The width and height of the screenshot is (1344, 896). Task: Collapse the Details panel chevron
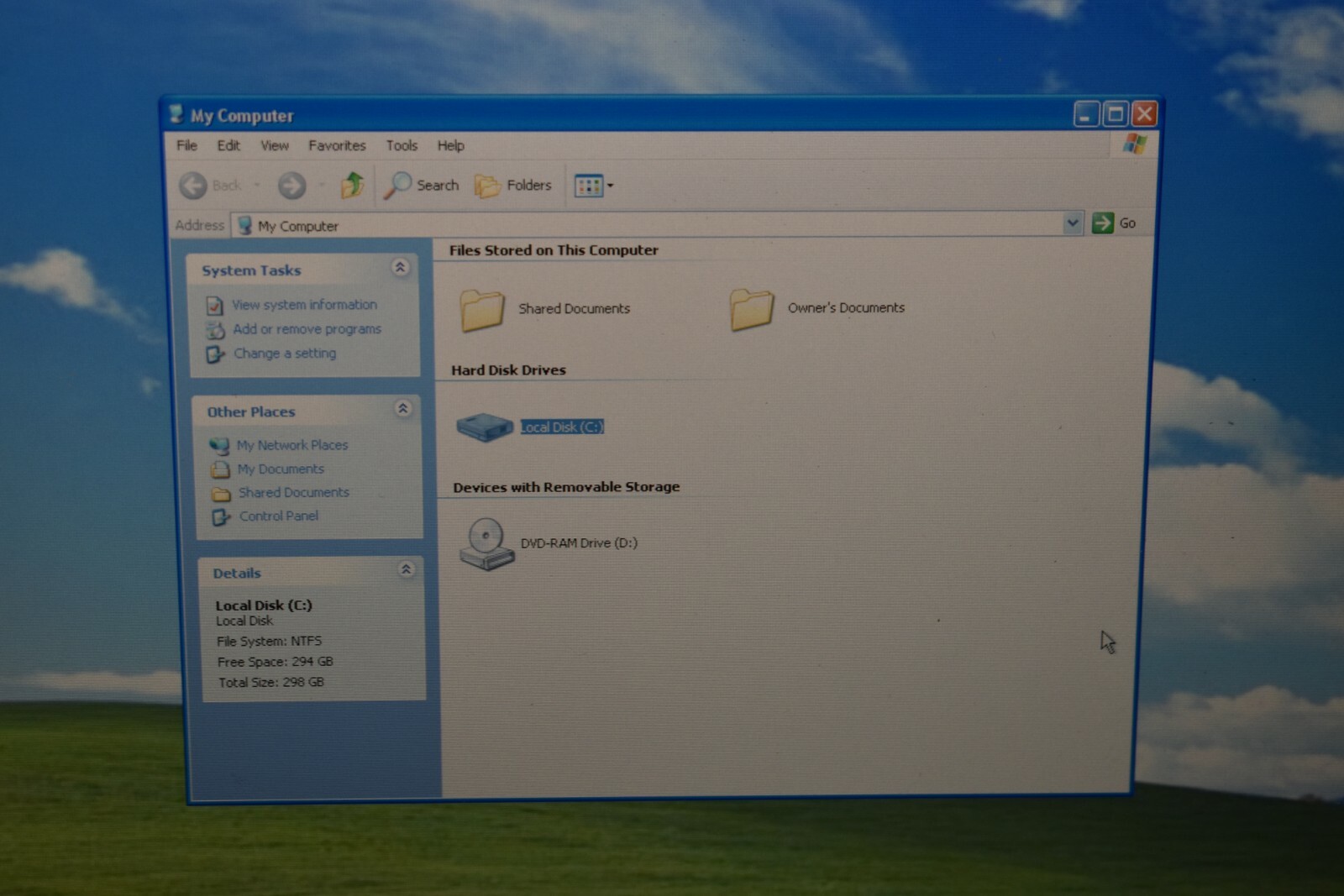point(406,569)
